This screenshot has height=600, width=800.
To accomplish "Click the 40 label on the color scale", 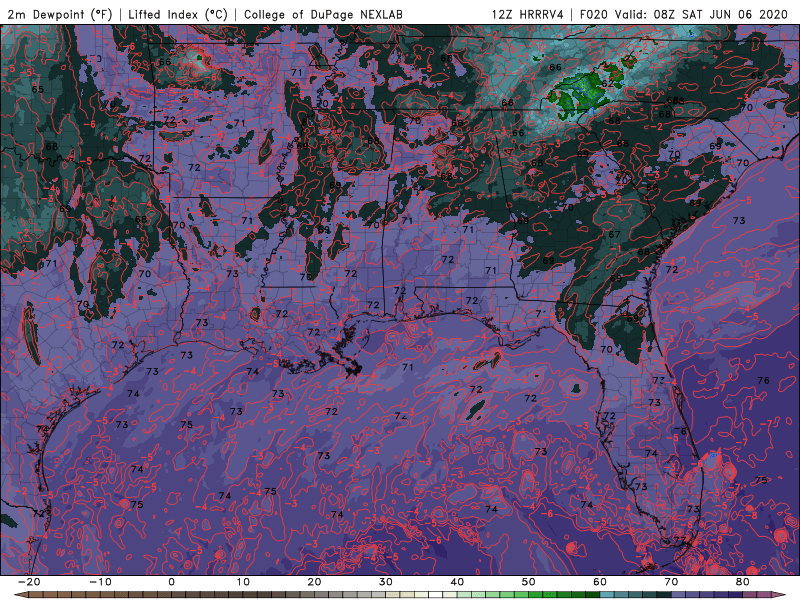I will coord(457,582).
